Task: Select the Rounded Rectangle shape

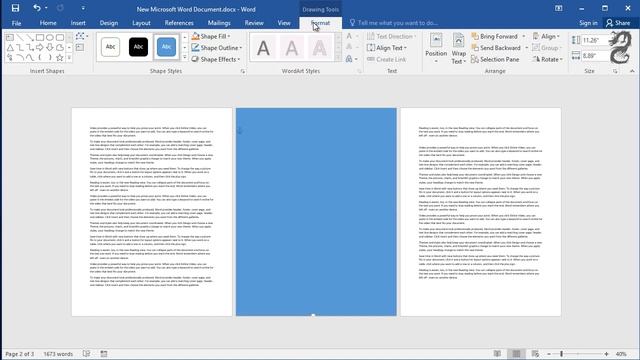Action: pos(60,38)
